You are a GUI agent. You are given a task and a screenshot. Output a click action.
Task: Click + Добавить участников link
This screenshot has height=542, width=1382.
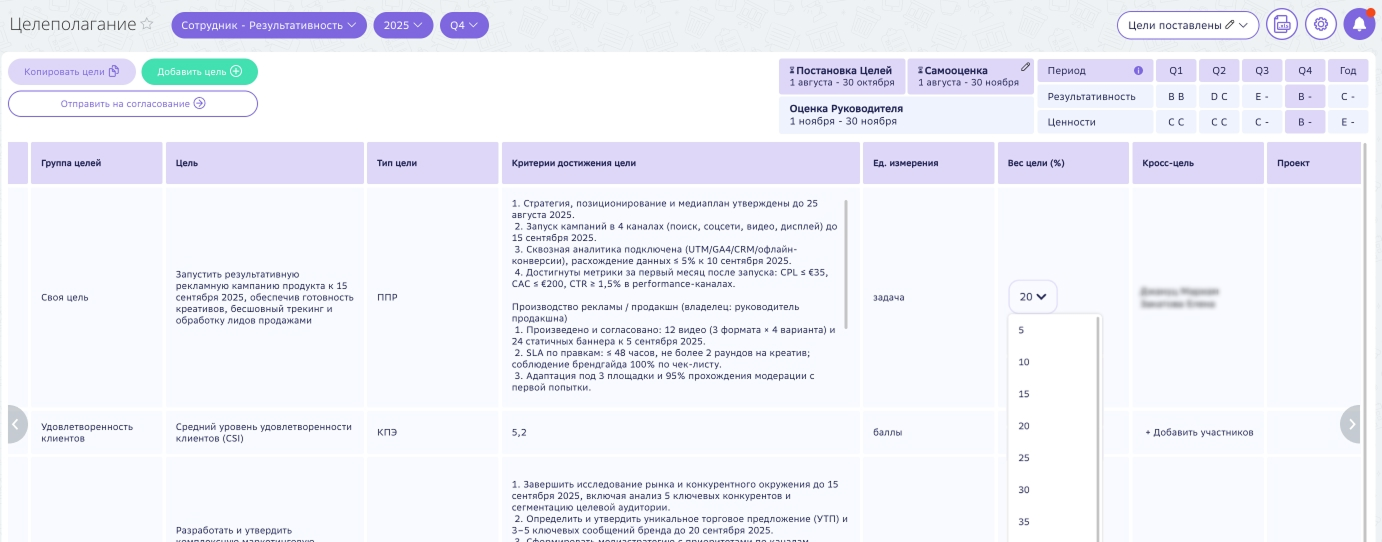click(1199, 432)
